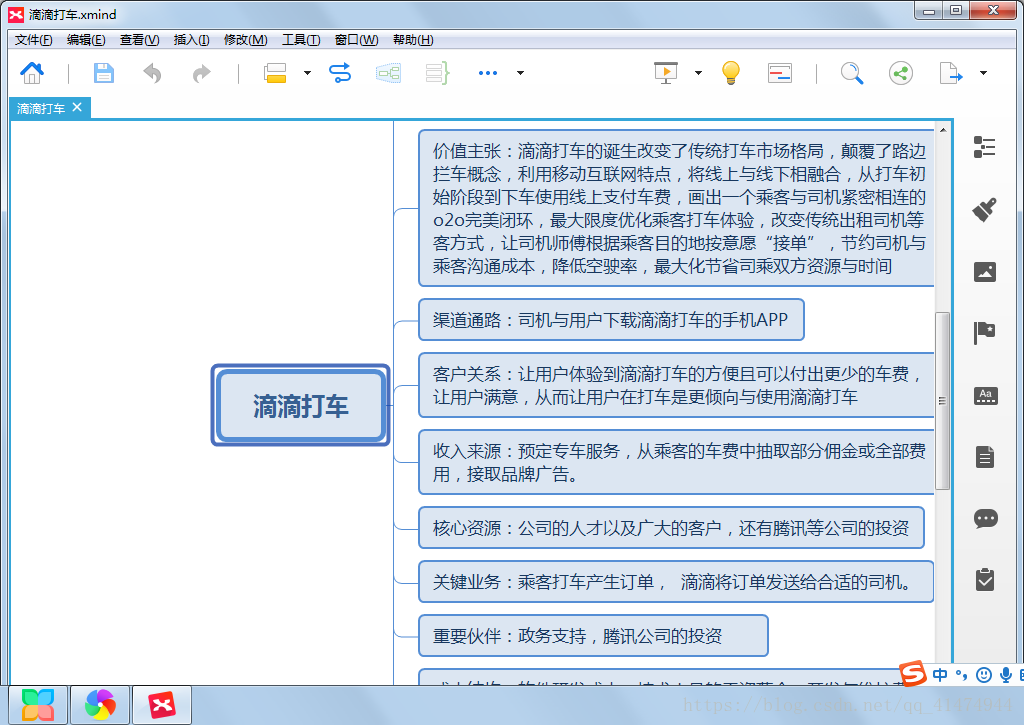Click the colorful pinwheel icon in the taskbar
Screen dimensions: 1024x725
(100, 705)
